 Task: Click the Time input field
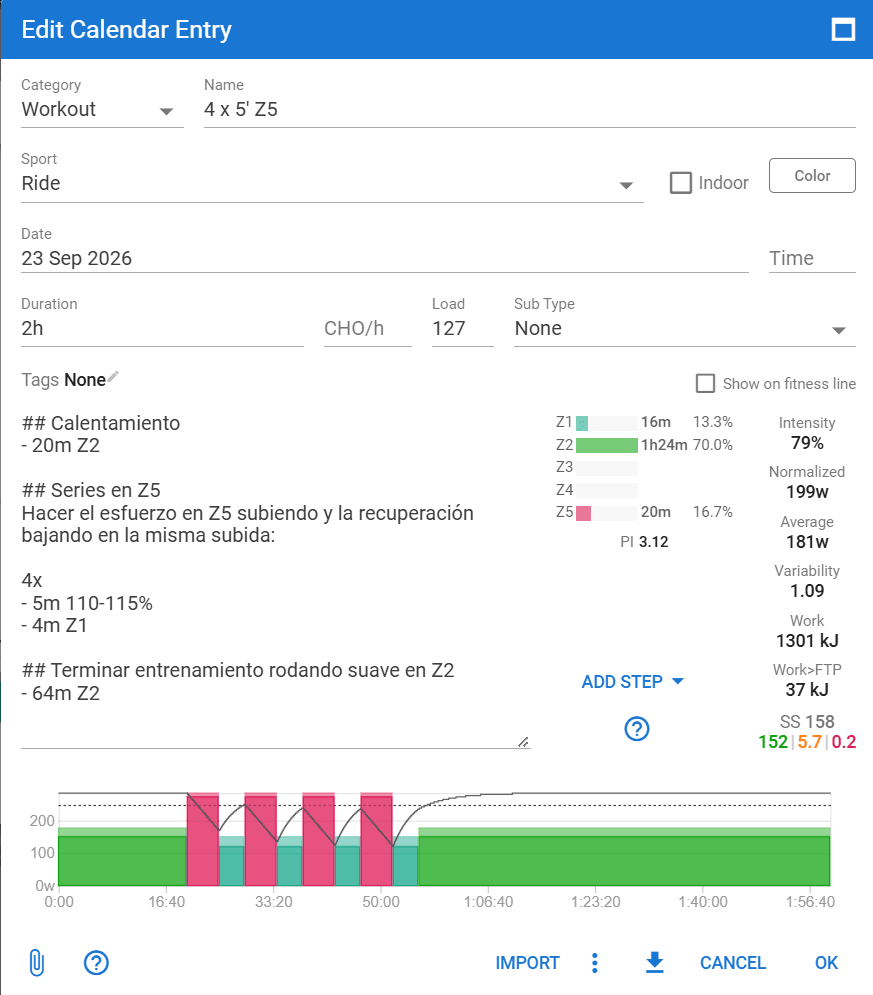tap(812, 258)
